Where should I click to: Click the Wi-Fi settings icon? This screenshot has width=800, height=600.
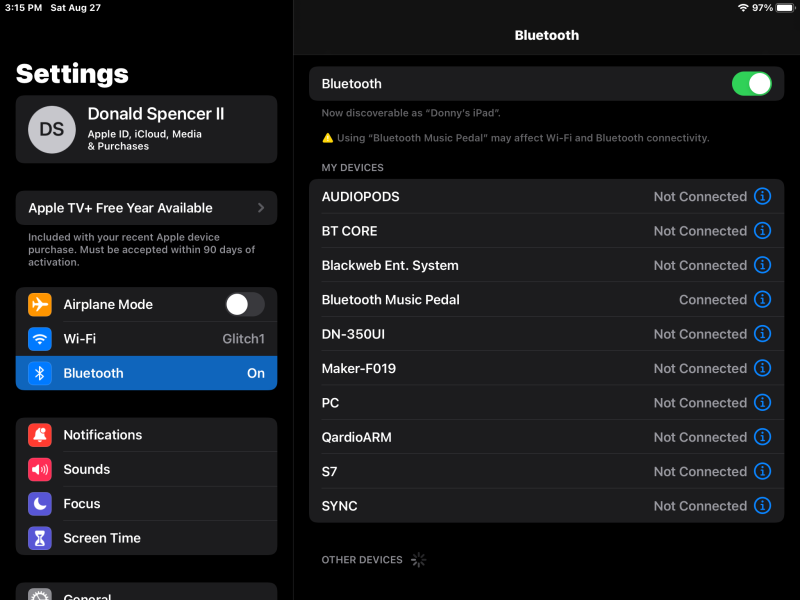pos(40,339)
